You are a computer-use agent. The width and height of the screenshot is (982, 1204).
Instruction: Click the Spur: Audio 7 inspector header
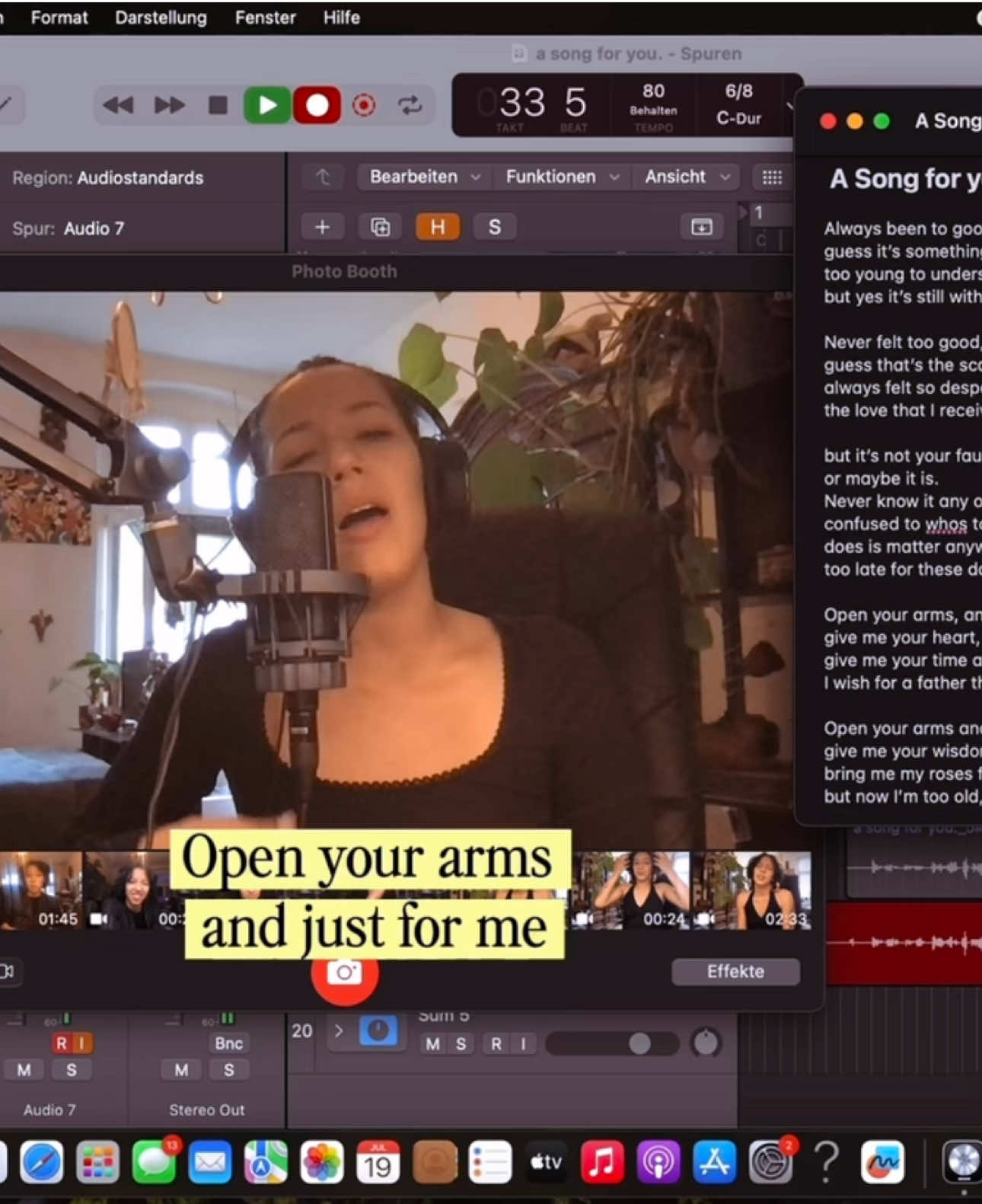click(68, 228)
